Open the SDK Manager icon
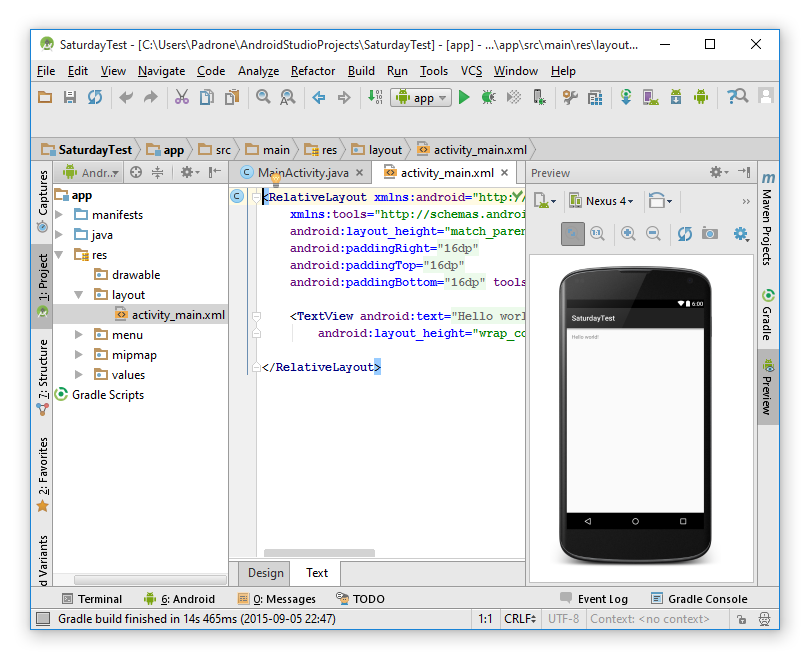 tap(676, 97)
